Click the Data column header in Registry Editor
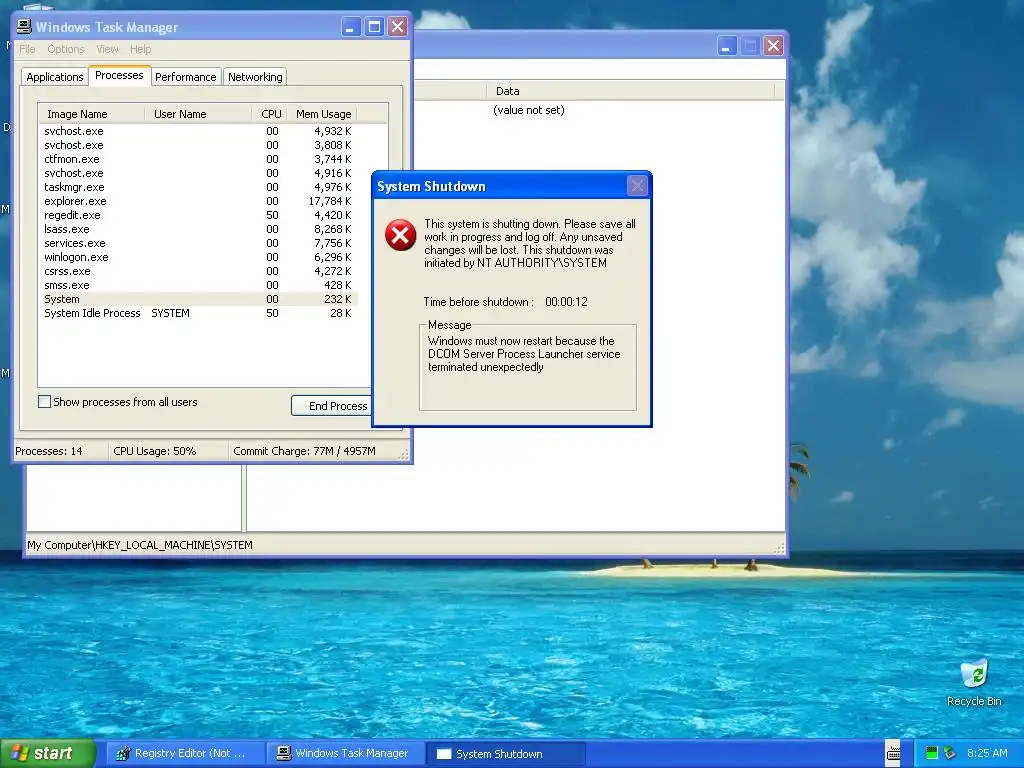Image resolution: width=1024 pixels, height=768 pixels. (x=630, y=91)
